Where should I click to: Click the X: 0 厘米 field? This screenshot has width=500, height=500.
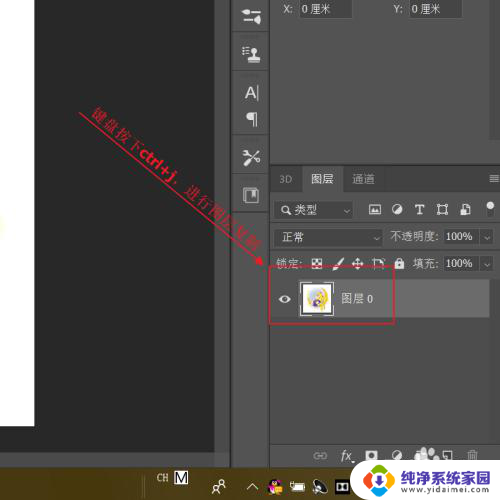[326, 9]
